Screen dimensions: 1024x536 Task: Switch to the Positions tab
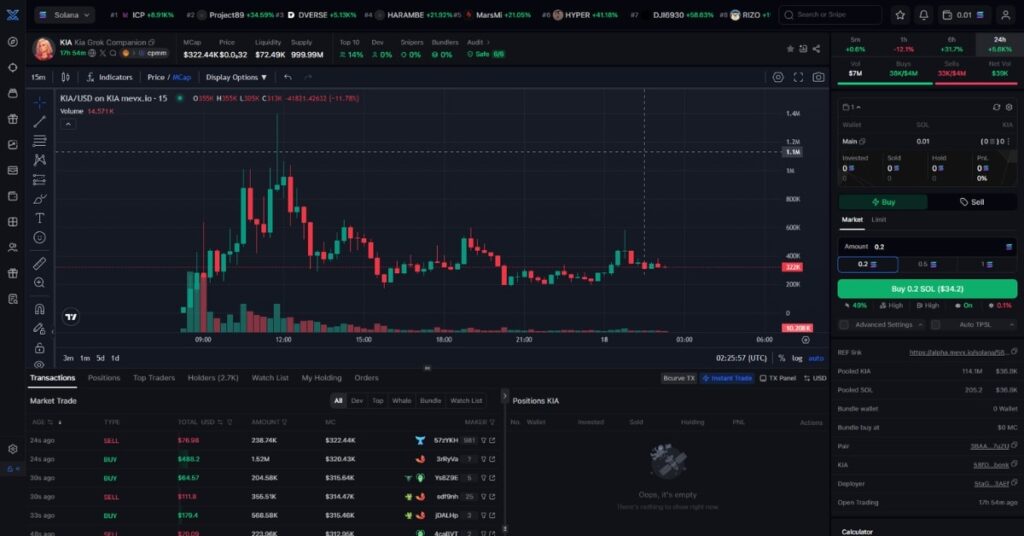point(104,378)
